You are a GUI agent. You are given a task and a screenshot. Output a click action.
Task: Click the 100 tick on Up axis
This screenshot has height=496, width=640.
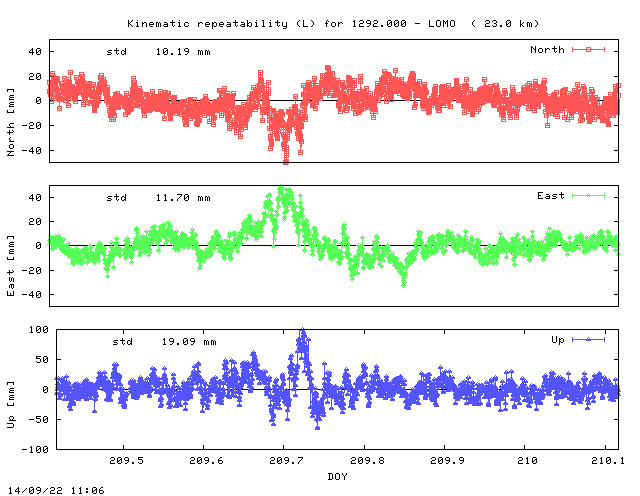(39, 329)
